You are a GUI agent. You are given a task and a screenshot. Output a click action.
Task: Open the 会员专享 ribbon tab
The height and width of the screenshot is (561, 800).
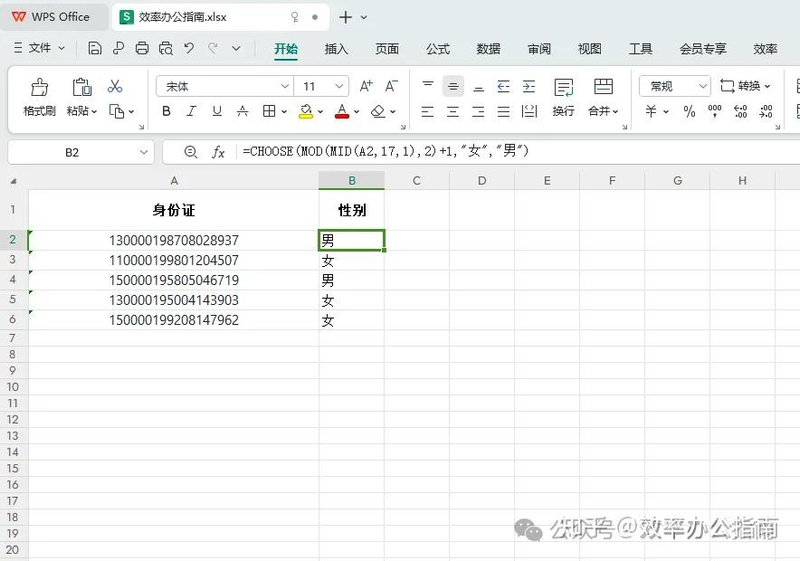pyautogui.click(x=703, y=49)
